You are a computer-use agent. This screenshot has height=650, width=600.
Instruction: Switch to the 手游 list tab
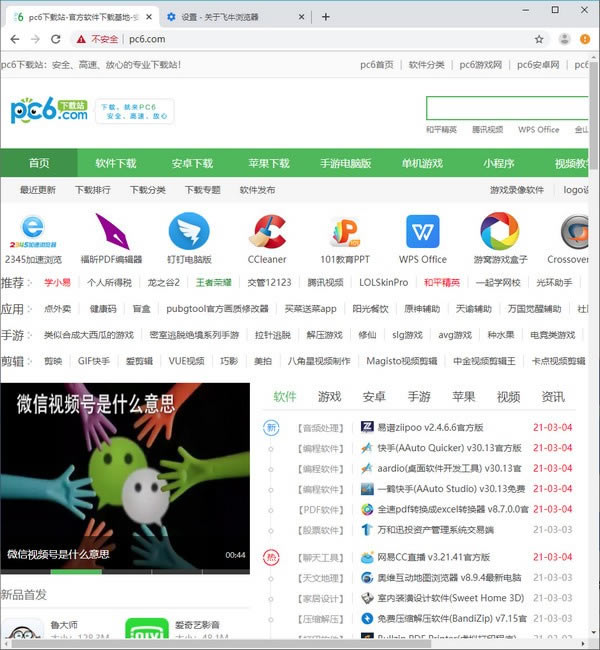(419, 397)
